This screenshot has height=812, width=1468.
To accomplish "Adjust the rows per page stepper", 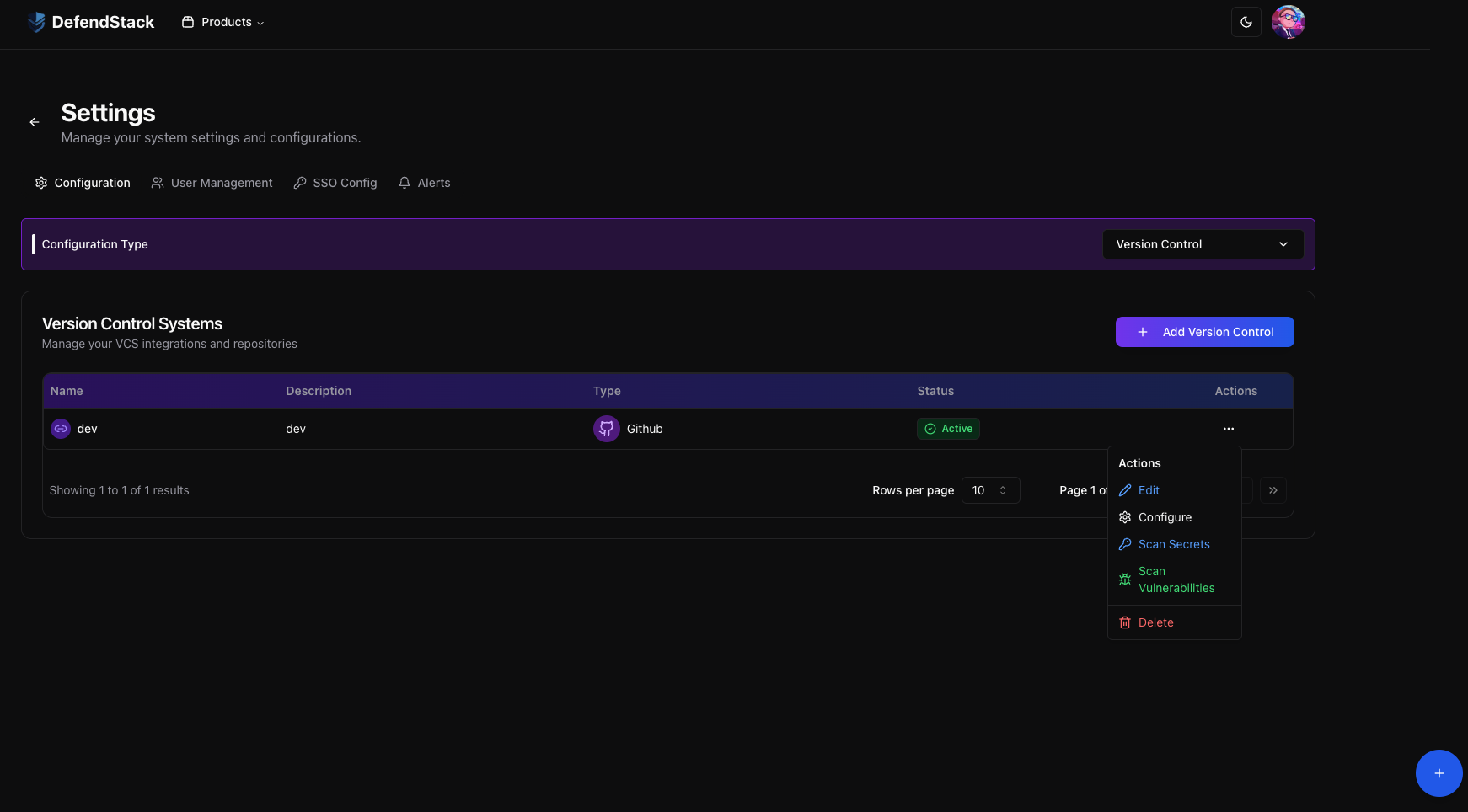I will [1002, 489].
